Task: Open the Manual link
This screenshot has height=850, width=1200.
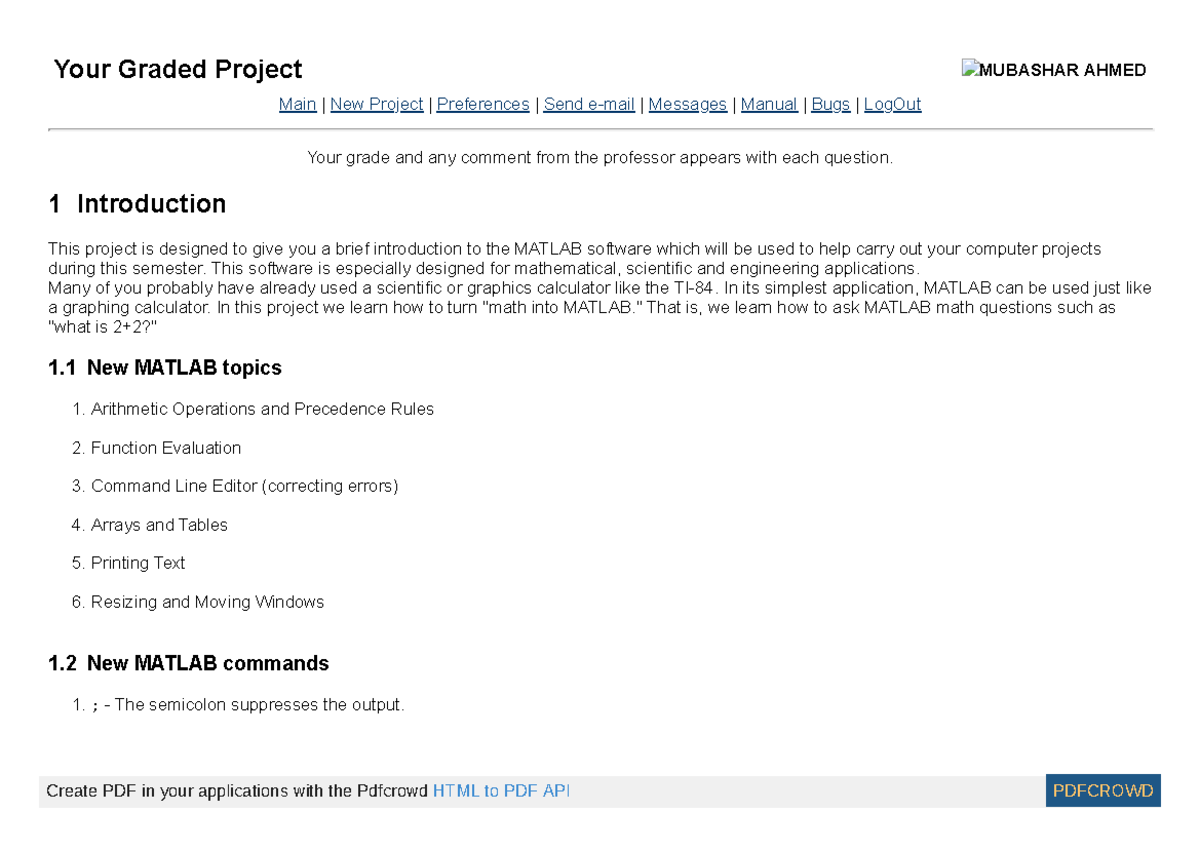Action: pyautogui.click(x=769, y=104)
